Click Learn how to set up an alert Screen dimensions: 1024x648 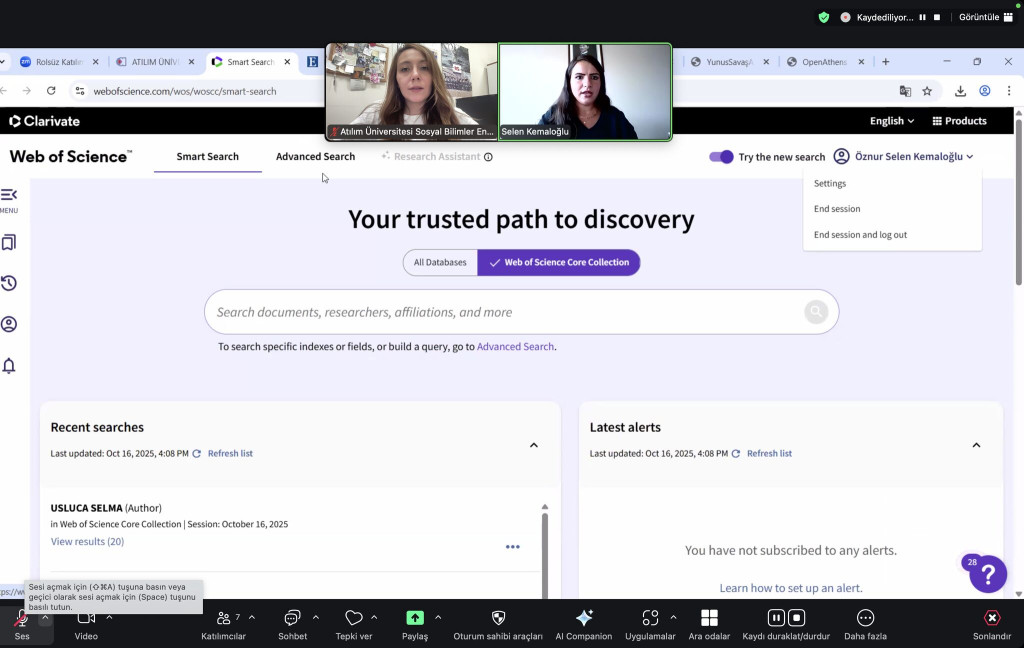point(790,588)
